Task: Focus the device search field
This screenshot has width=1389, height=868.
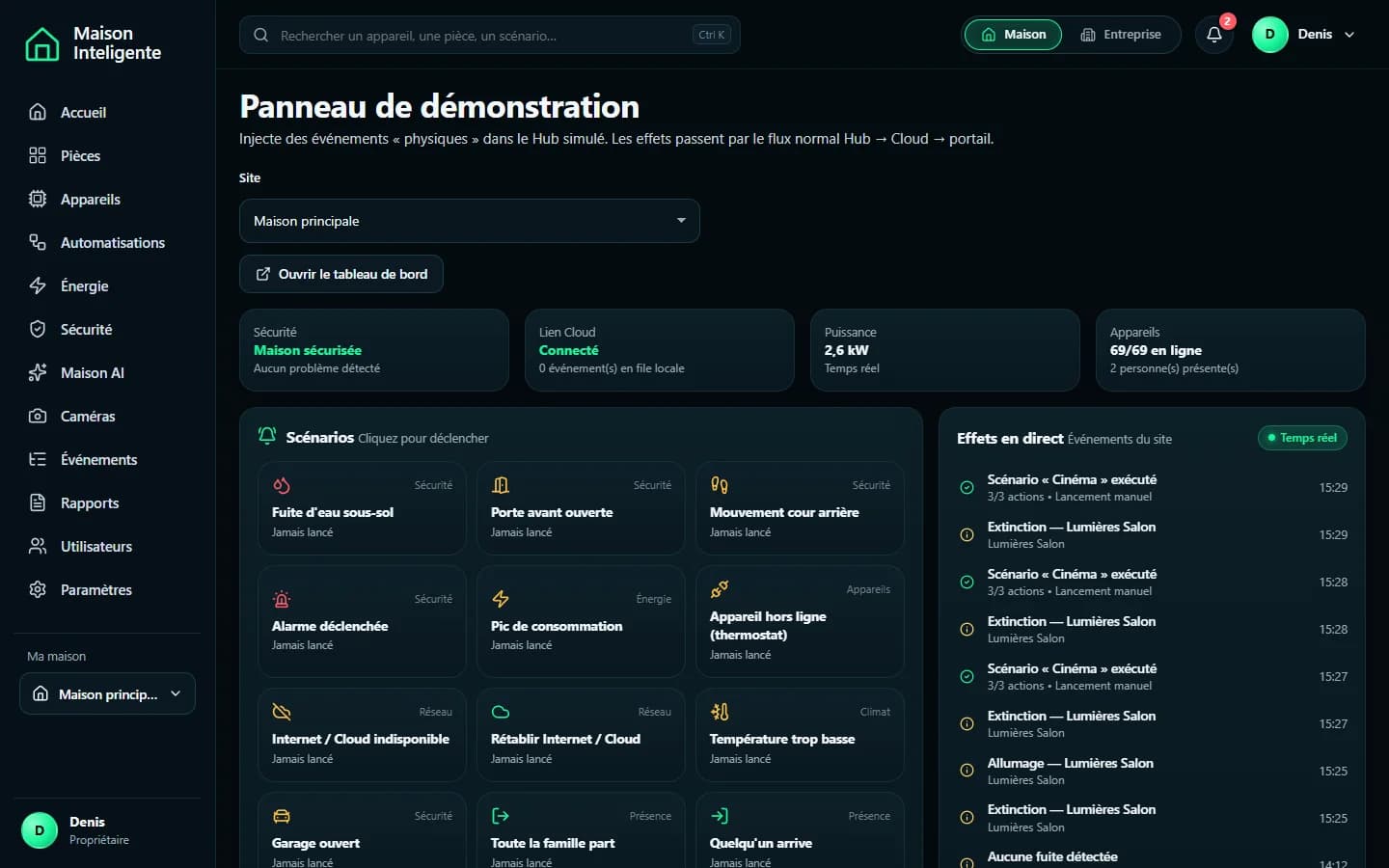Action: tap(489, 35)
